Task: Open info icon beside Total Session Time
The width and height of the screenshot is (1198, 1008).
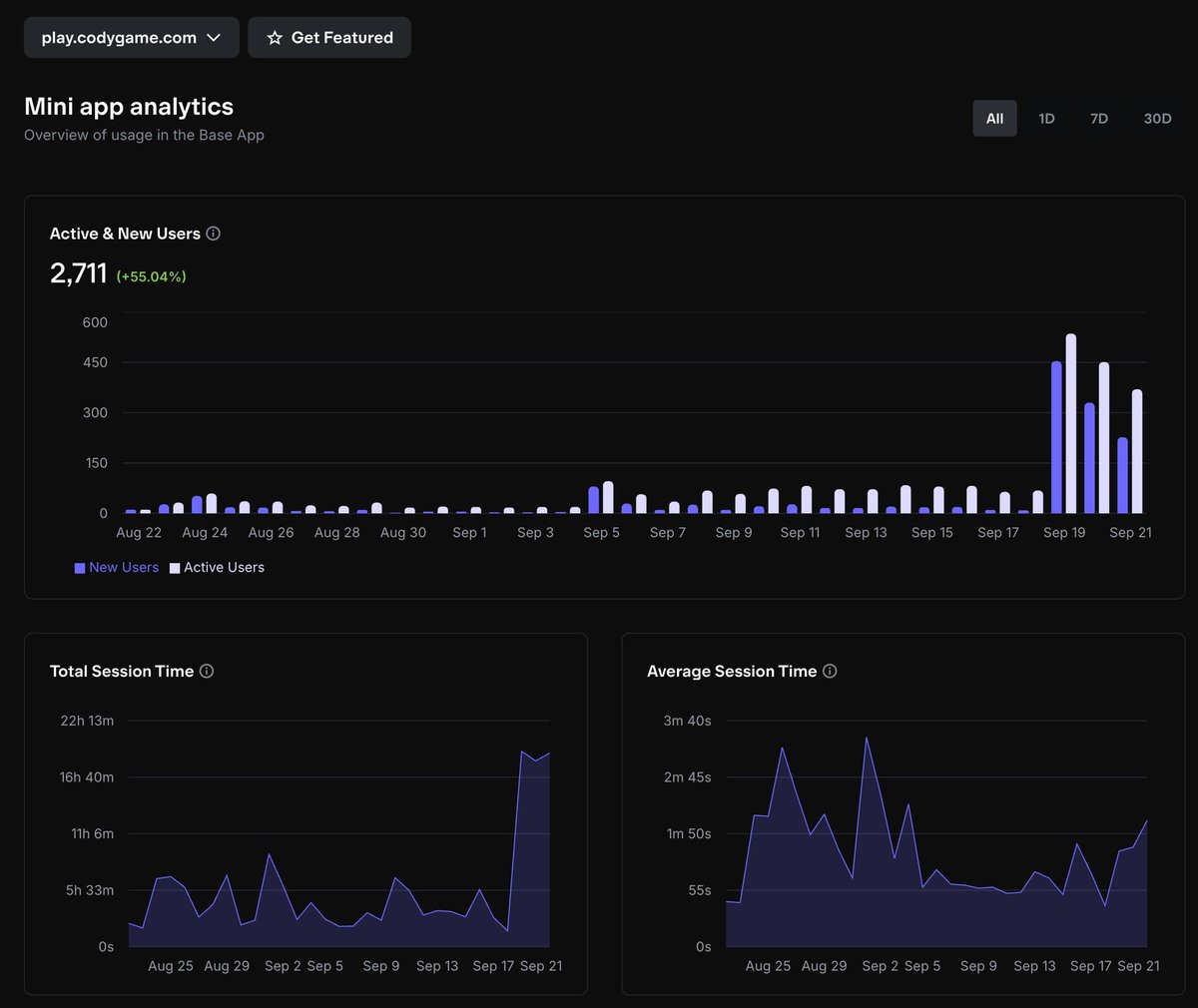Action: coord(207,671)
